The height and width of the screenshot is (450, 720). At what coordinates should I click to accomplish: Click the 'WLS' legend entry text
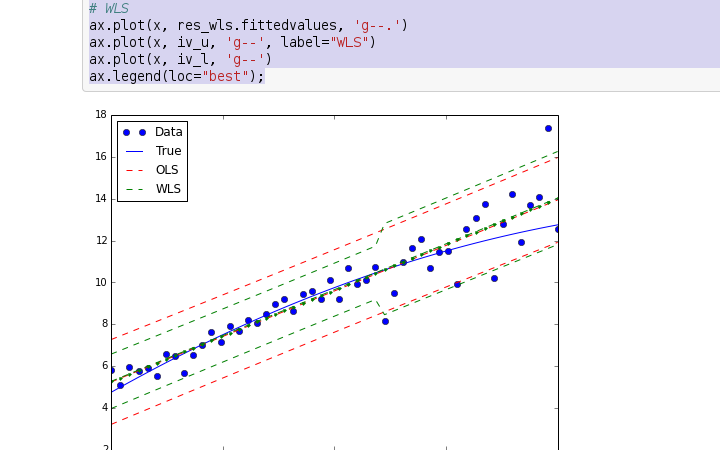point(168,189)
